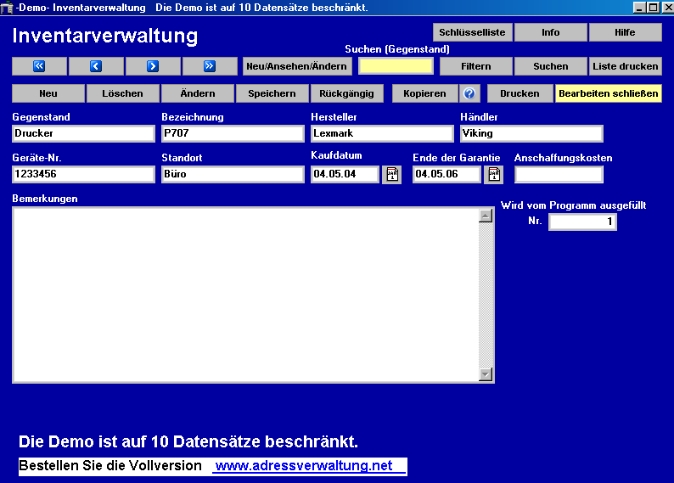This screenshot has width=674, height=483.
Task: Click Bearbeiten schließen to finish editing
Action: tap(608, 94)
